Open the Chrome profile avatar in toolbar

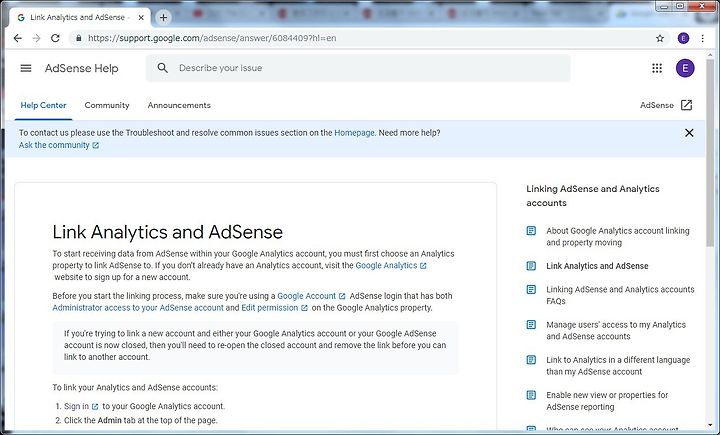coord(683,38)
